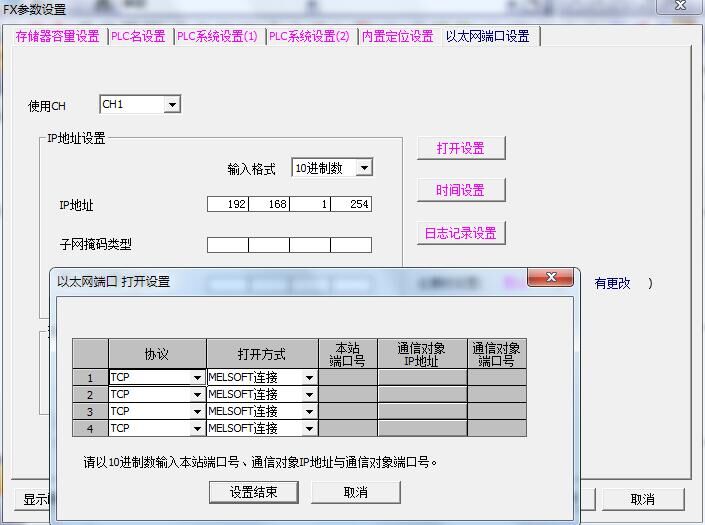Open the 使用CH CH1 dropdown
This screenshot has height=525, width=705.
[x=172, y=105]
